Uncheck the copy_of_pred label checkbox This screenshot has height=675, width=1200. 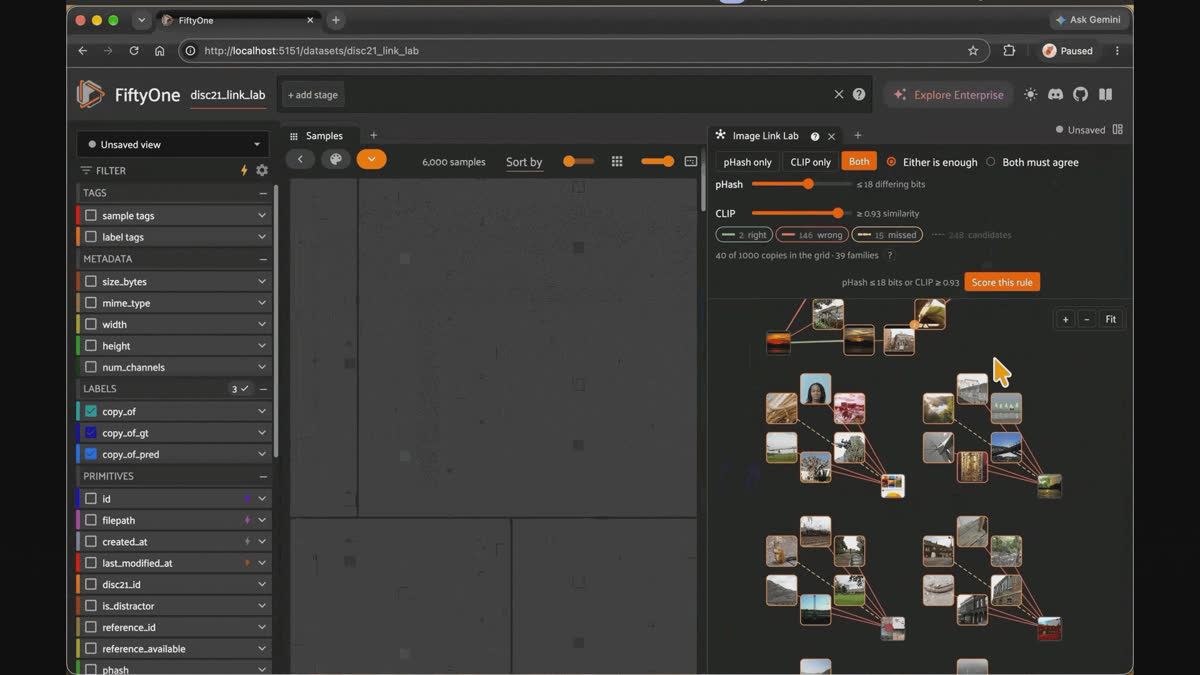click(x=91, y=454)
